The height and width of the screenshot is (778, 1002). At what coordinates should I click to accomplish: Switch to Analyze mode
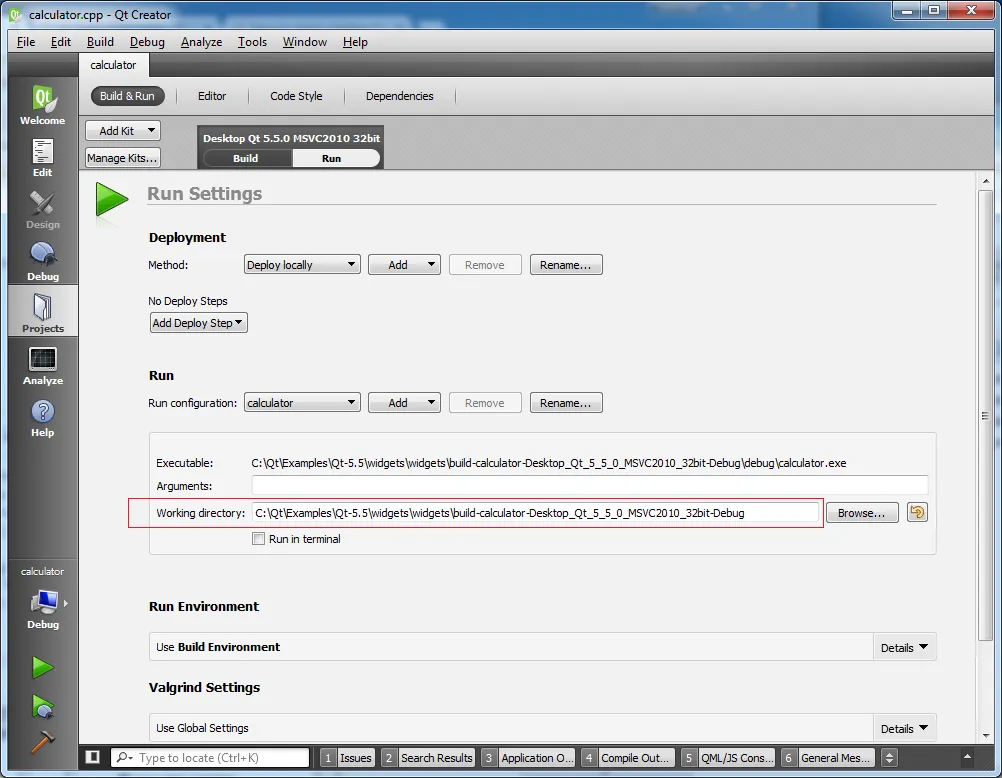click(42, 366)
